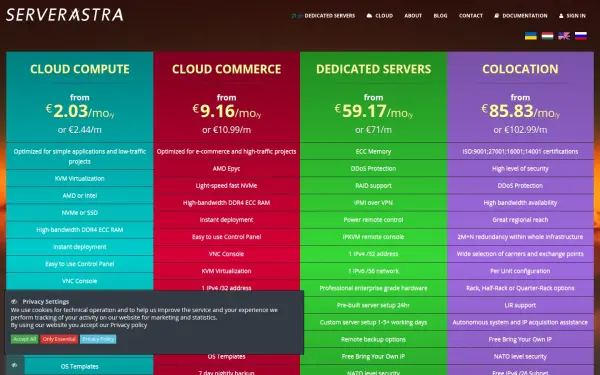Viewport: 600px width, 375px height.
Task: Select the English UK flag icon
Action: tap(564, 36)
